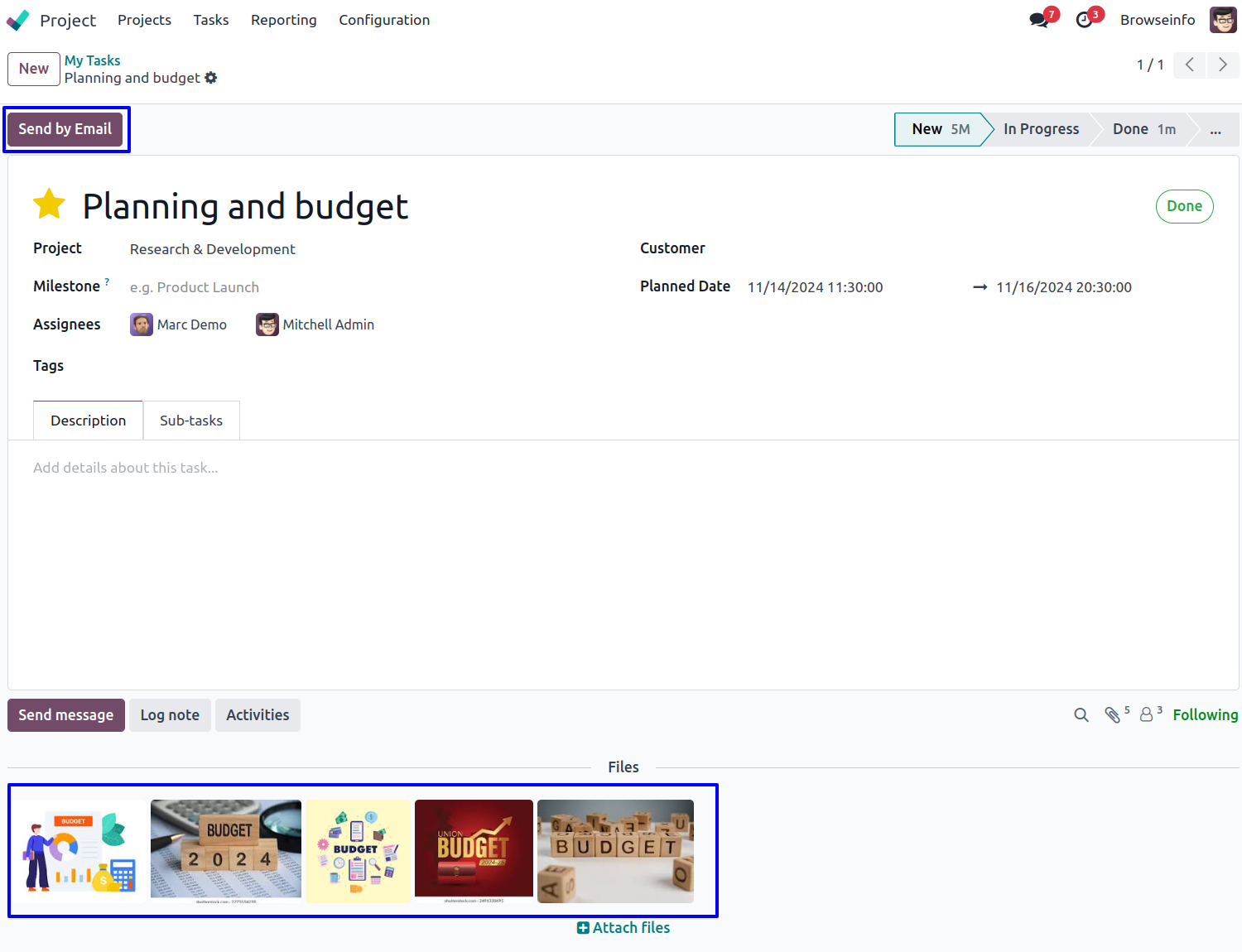1242x952 pixels.
Task: Click the gear icon beside Planning and budget
Action: pyautogui.click(x=211, y=78)
